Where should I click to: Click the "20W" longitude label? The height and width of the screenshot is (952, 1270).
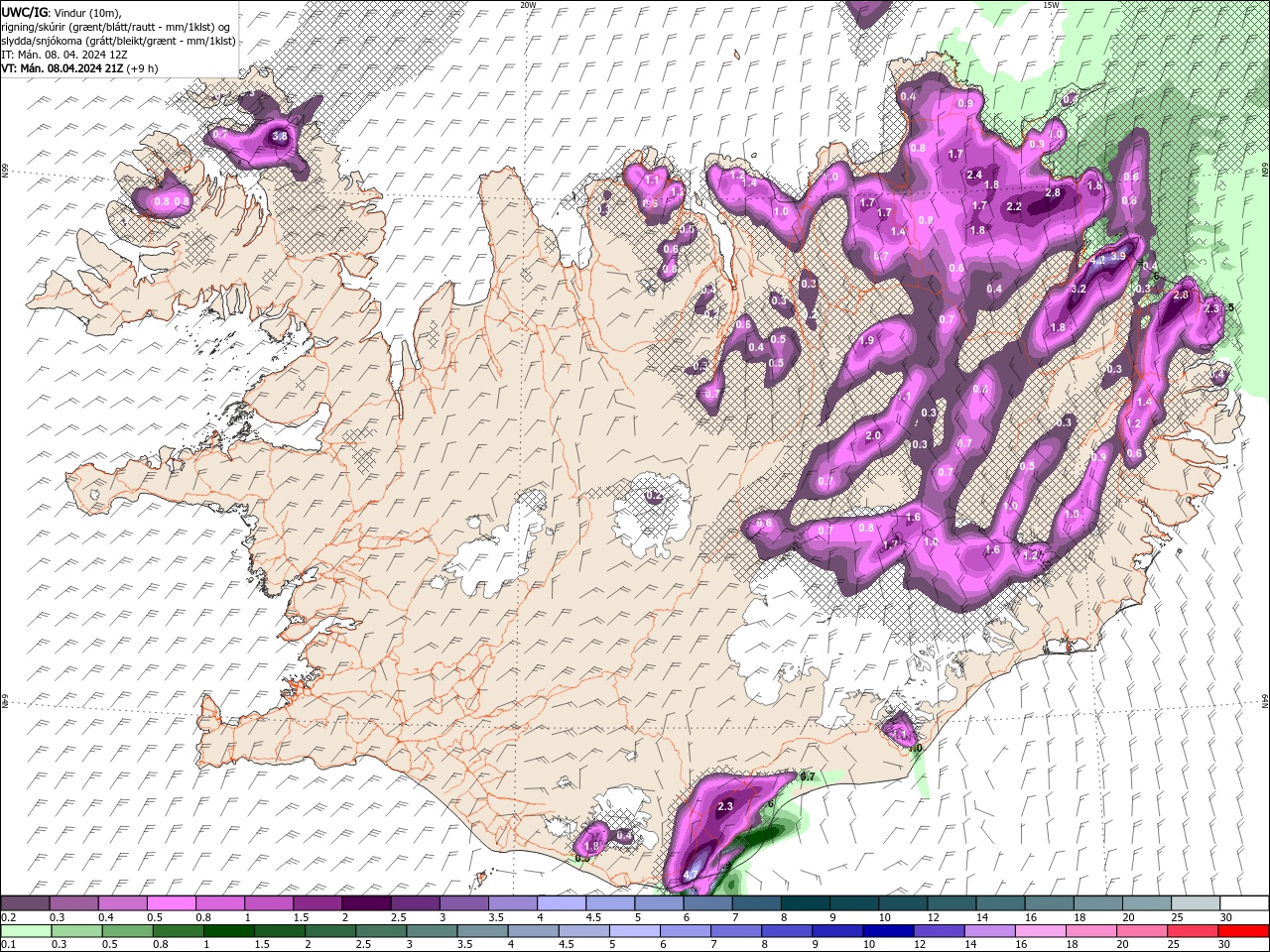[x=528, y=5]
